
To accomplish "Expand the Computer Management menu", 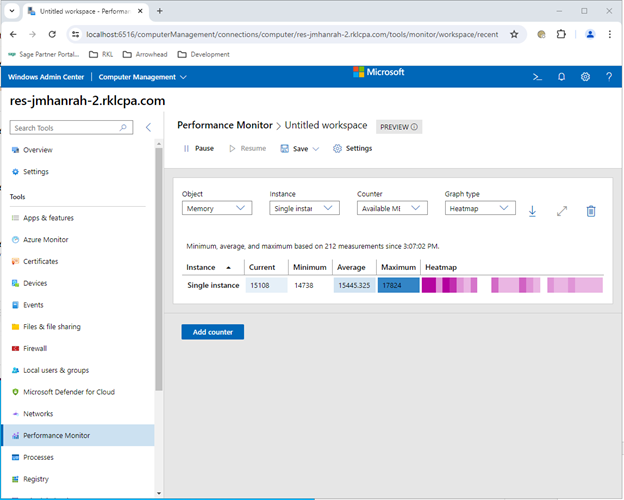I will tap(142, 77).
